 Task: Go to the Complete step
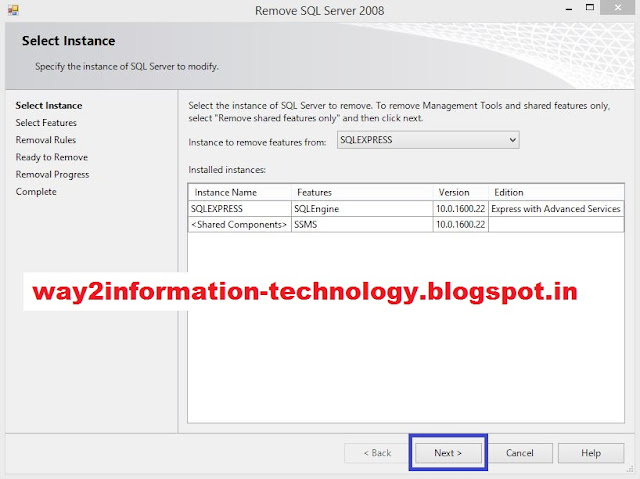click(x=36, y=191)
